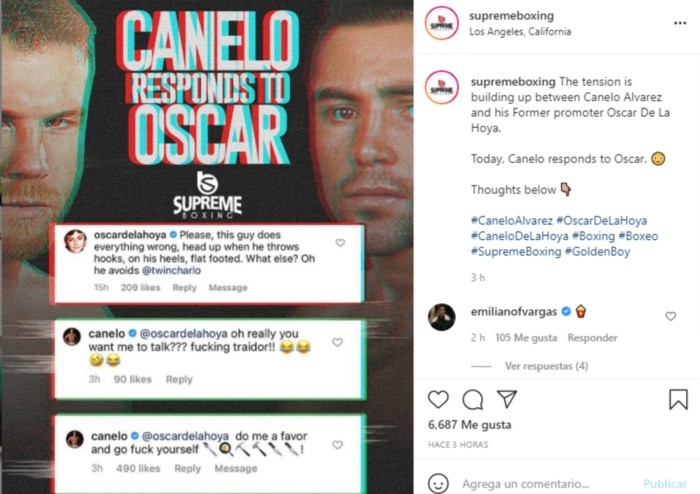Viewport: 700px width, 494px height.
Task: Open the #CaneloAlvarez hashtag
Action: pos(512,220)
